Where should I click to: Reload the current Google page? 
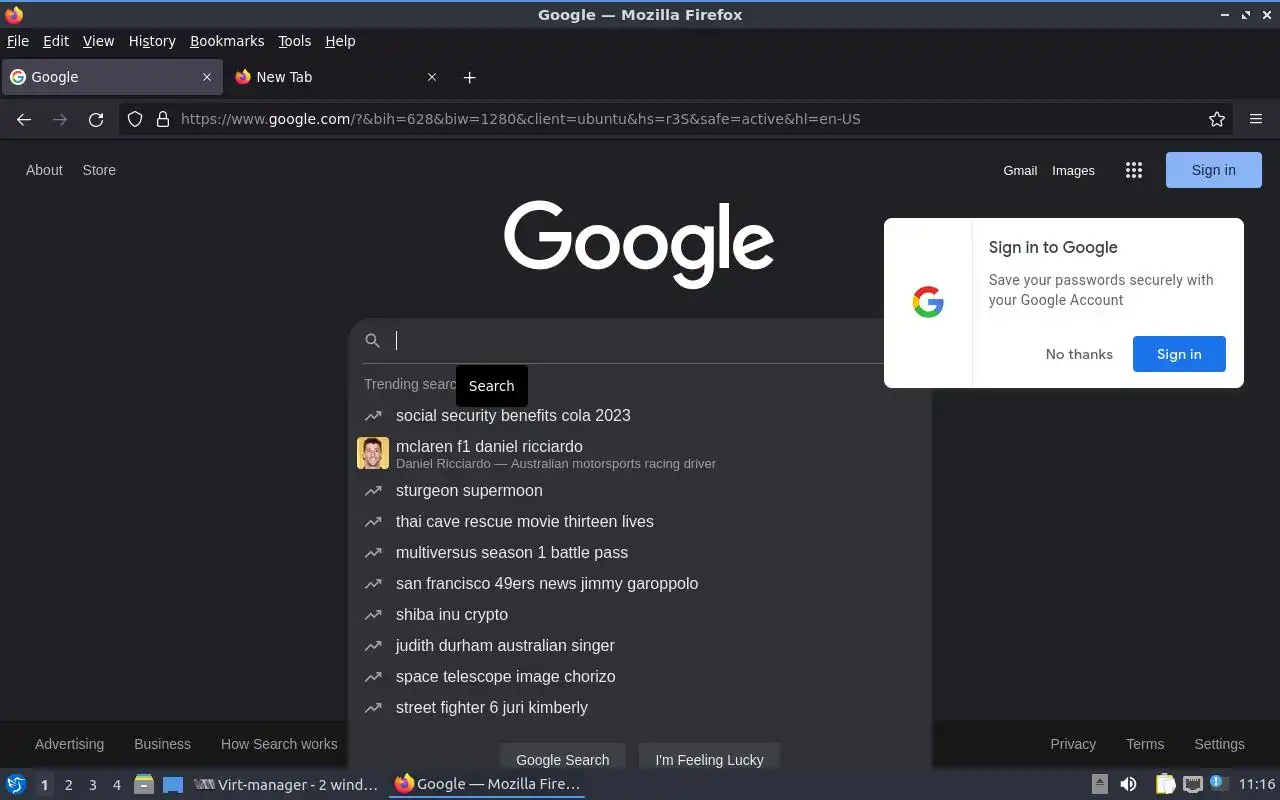(96, 119)
